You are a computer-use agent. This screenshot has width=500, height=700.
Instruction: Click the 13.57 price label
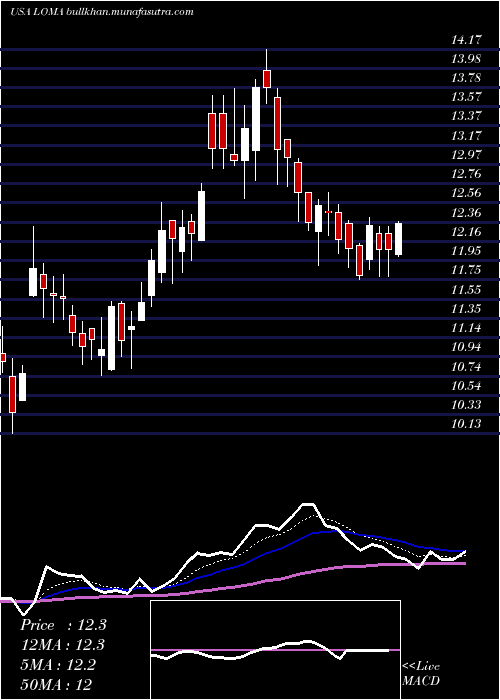[x=466, y=97]
